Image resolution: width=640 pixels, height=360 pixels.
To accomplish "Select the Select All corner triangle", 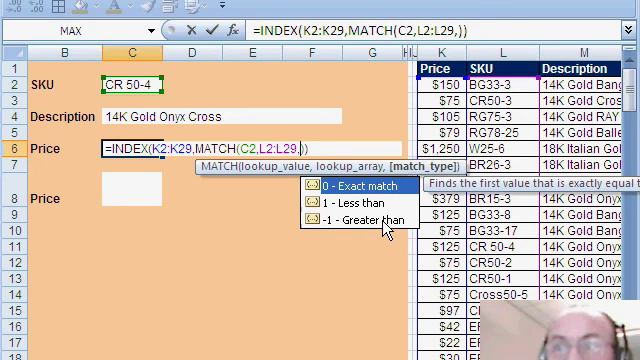I will 15,53.
